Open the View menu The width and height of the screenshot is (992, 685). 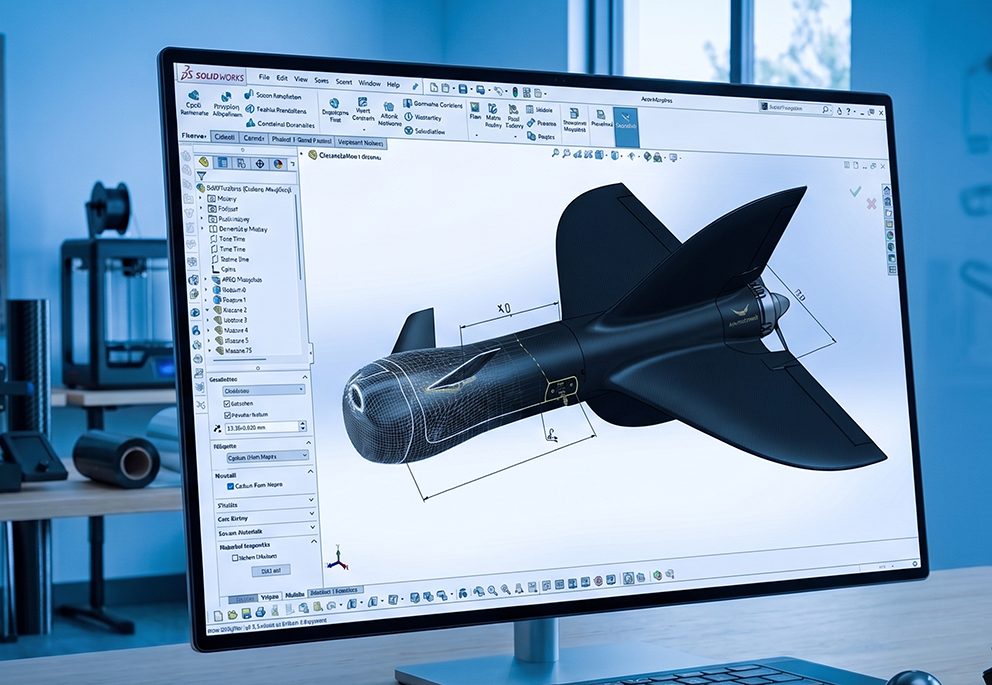[x=301, y=79]
